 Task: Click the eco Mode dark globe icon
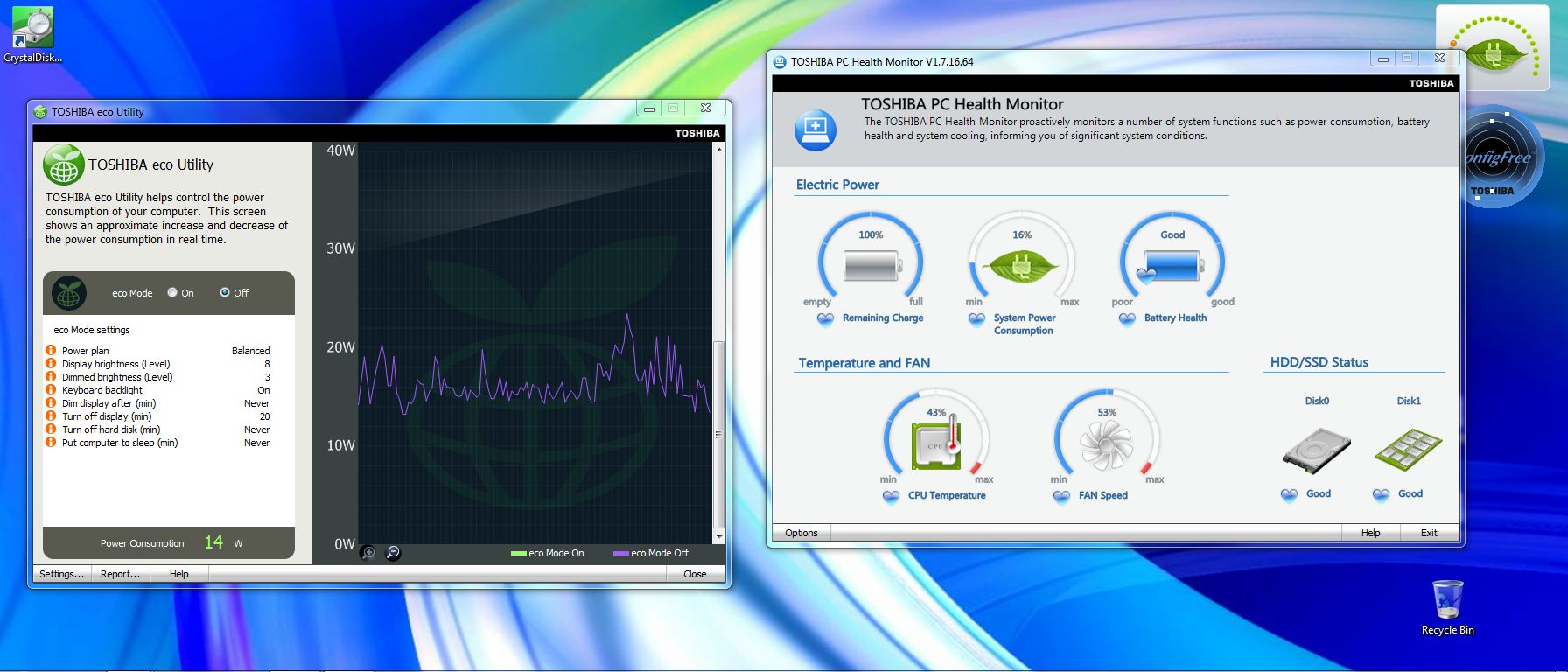coord(69,293)
